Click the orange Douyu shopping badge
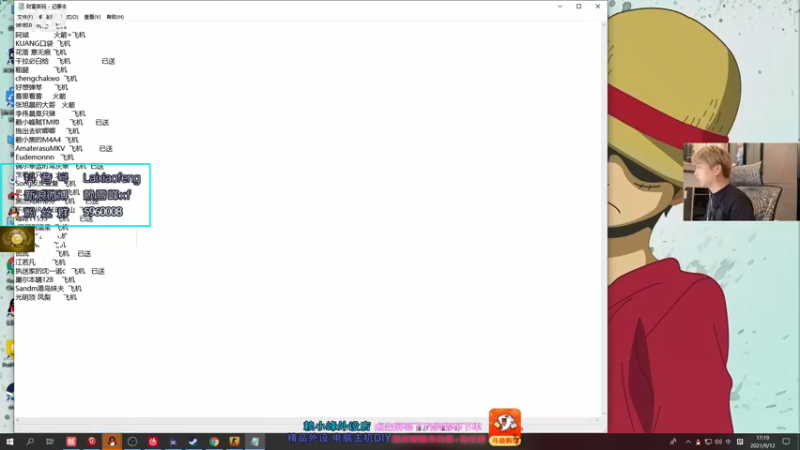 (505, 427)
